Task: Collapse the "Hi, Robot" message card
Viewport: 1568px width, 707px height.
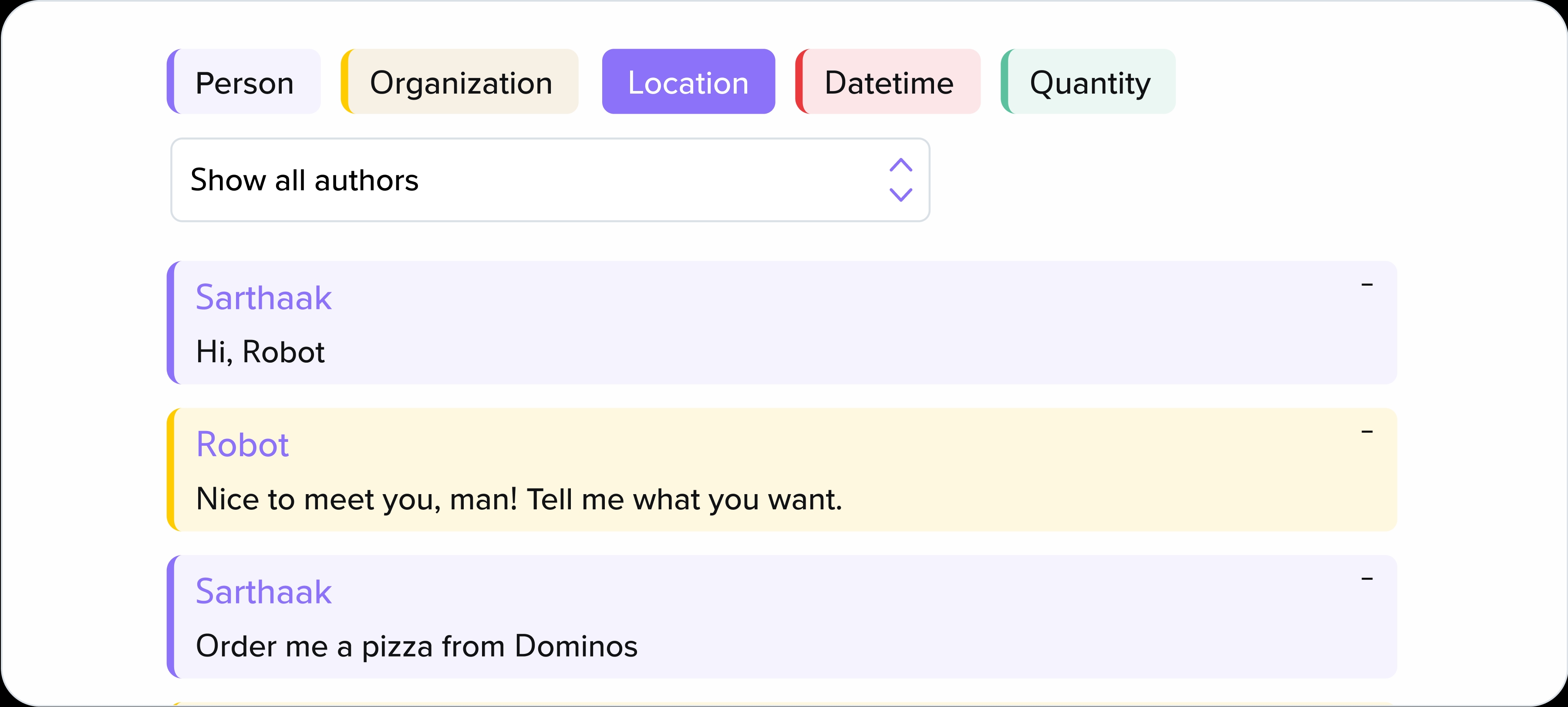Action: click(1366, 285)
